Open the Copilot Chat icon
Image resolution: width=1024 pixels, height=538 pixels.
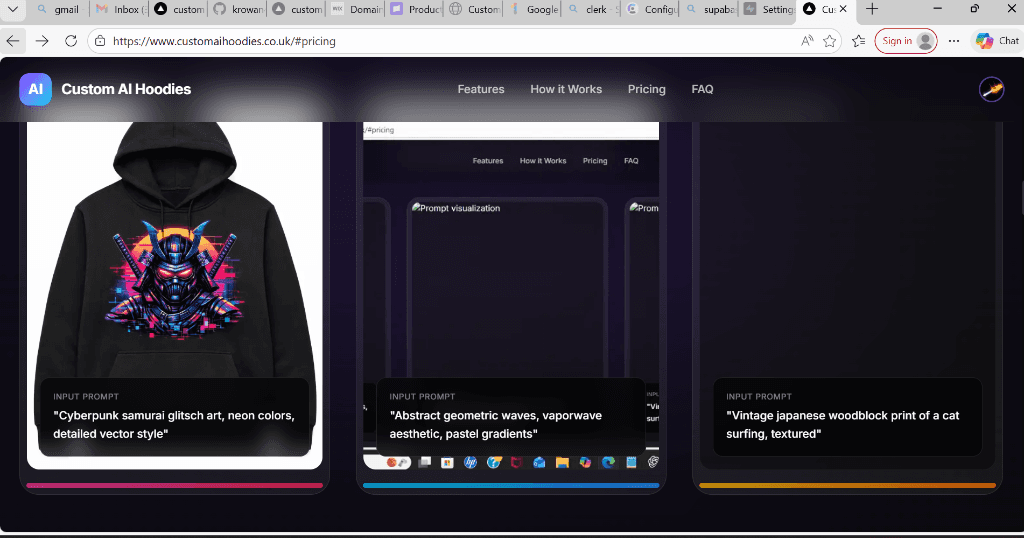996,41
